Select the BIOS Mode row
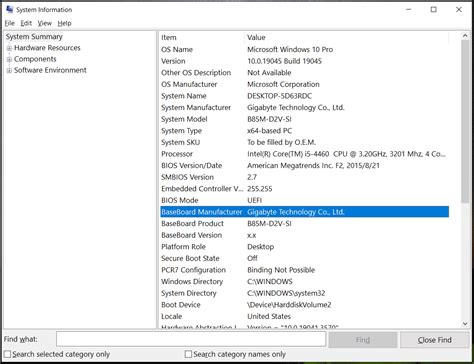This screenshot has width=474, height=364. click(304, 200)
